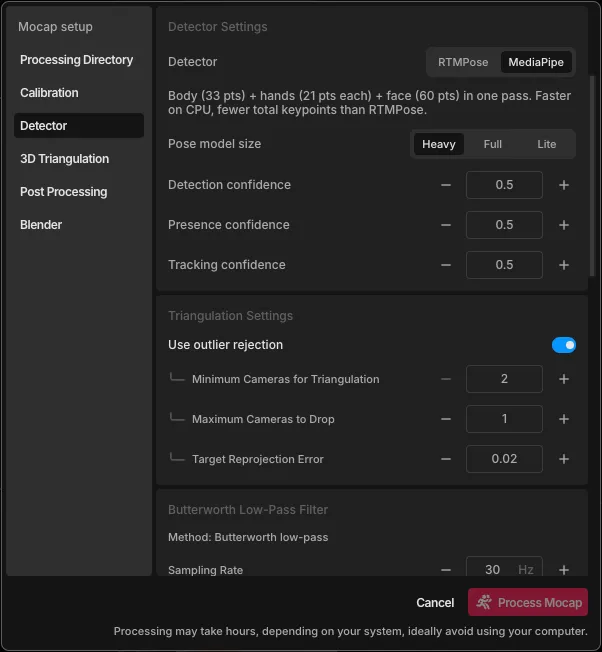Click minus for Minimum Cameras for Triangulation

click(446, 379)
